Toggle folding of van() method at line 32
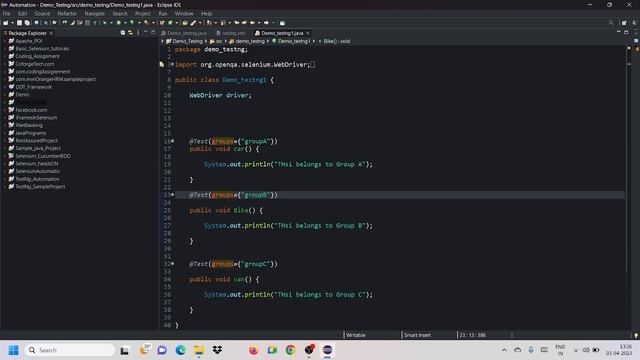640x360 pixels. (172, 264)
